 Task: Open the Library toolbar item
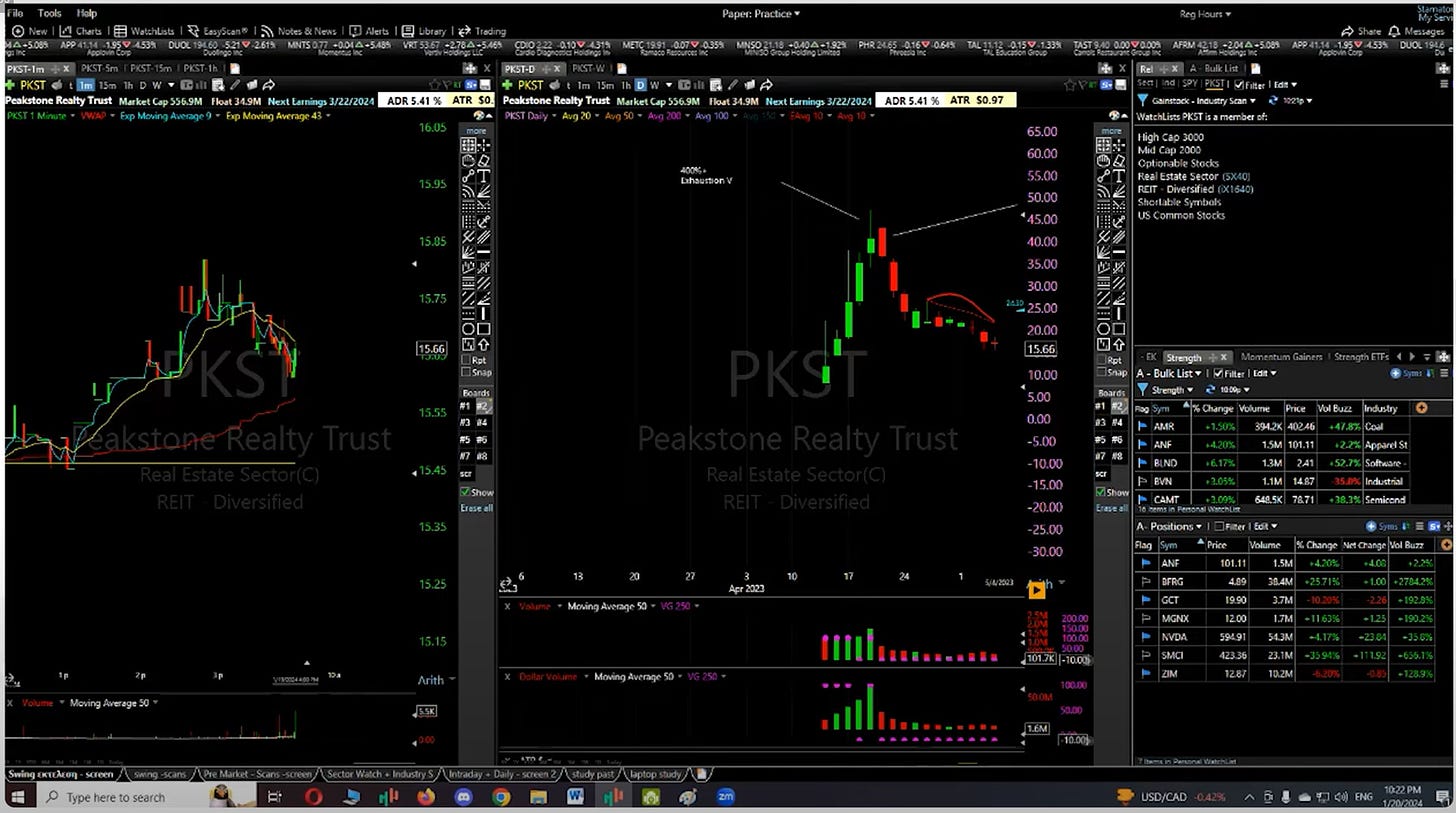425,31
